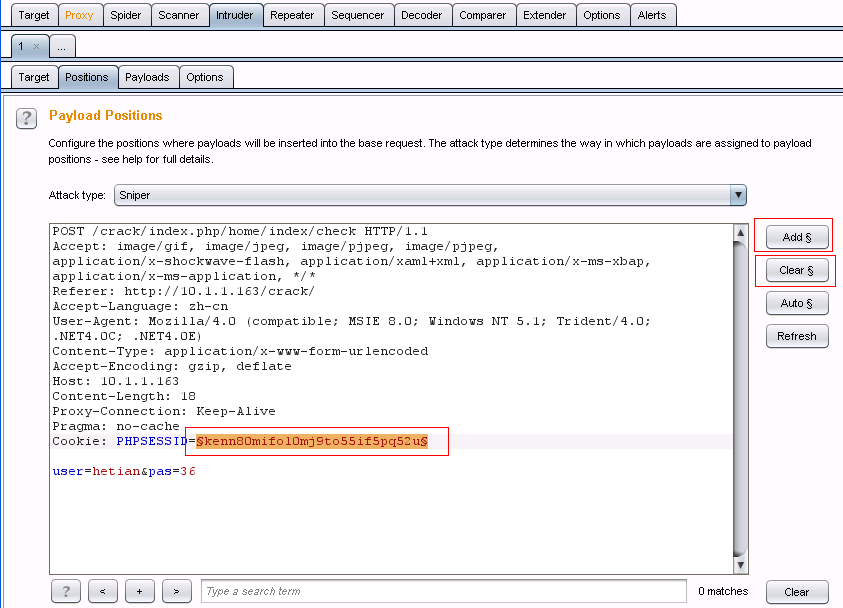
Task: Close Intruder attack tab 1
Action: coord(37,46)
